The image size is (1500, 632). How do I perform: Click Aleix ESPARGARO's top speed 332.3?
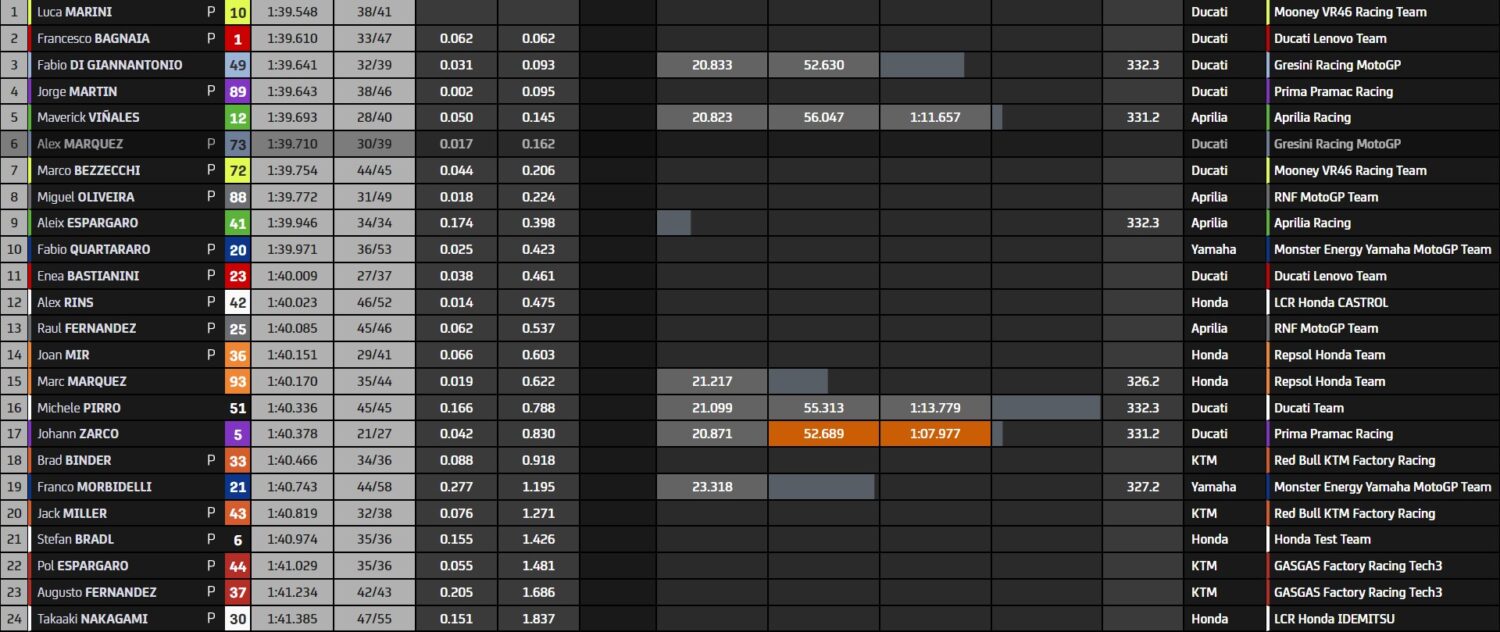tap(1143, 223)
